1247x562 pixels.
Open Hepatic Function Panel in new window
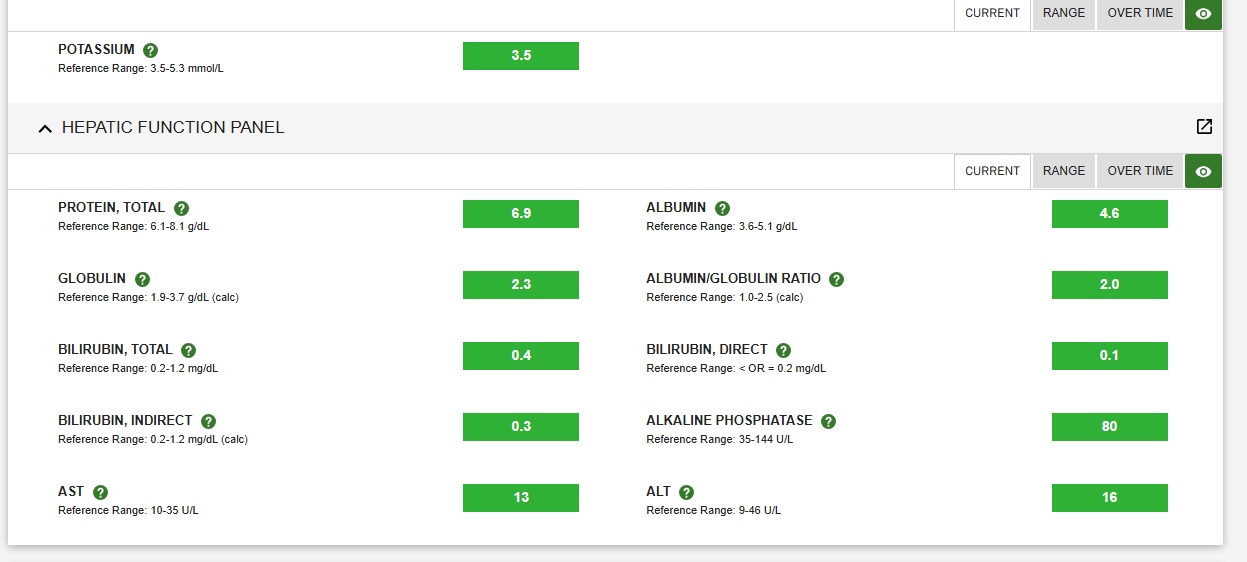coord(1204,127)
